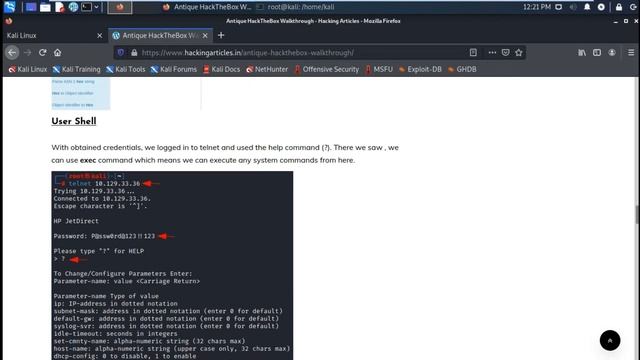The width and height of the screenshot is (640, 360).
Task: Open the Firefox account icon
Action: point(612,53)
